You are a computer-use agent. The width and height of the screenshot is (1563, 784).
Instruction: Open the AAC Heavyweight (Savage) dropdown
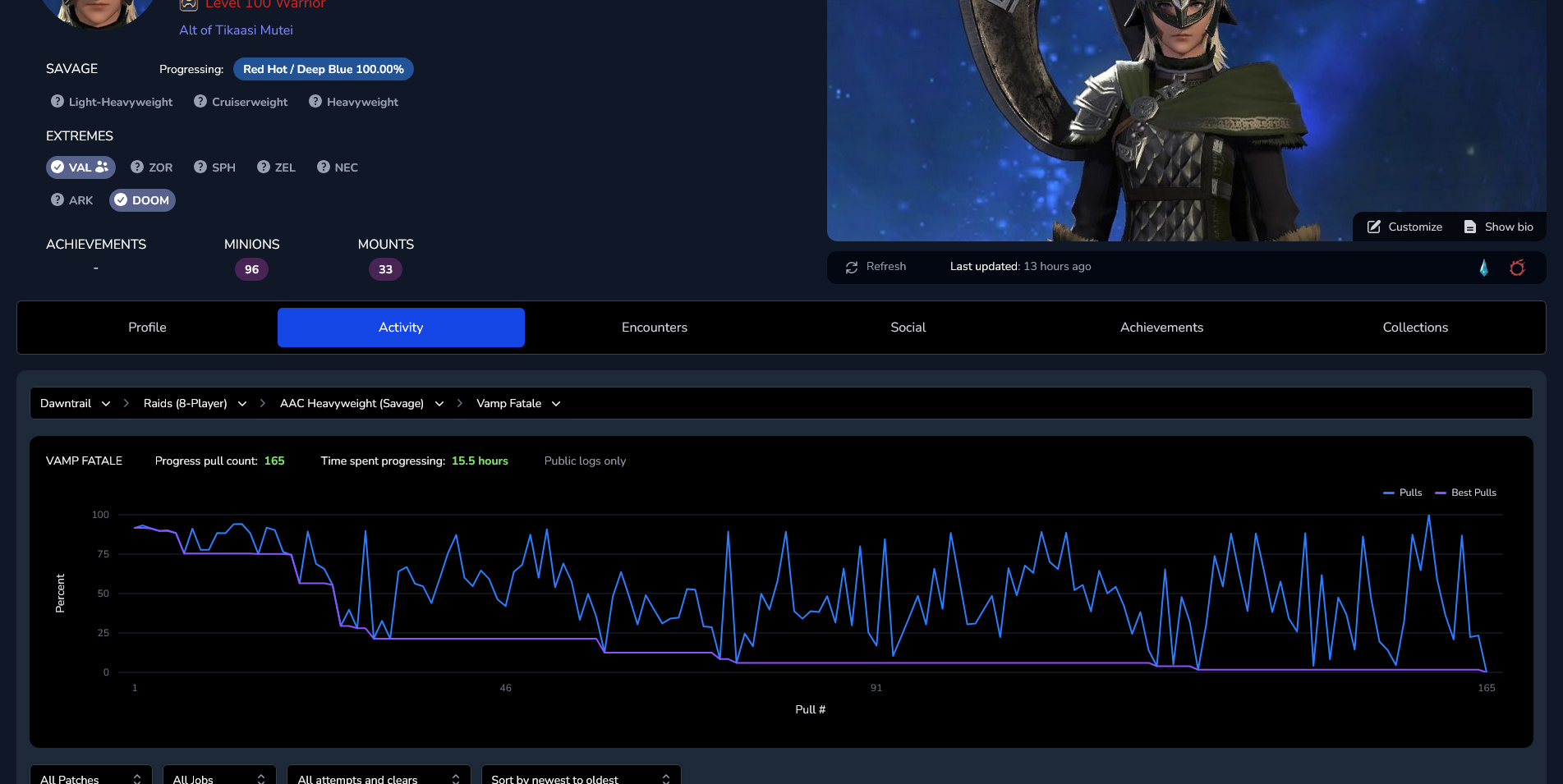click(362, 403)
